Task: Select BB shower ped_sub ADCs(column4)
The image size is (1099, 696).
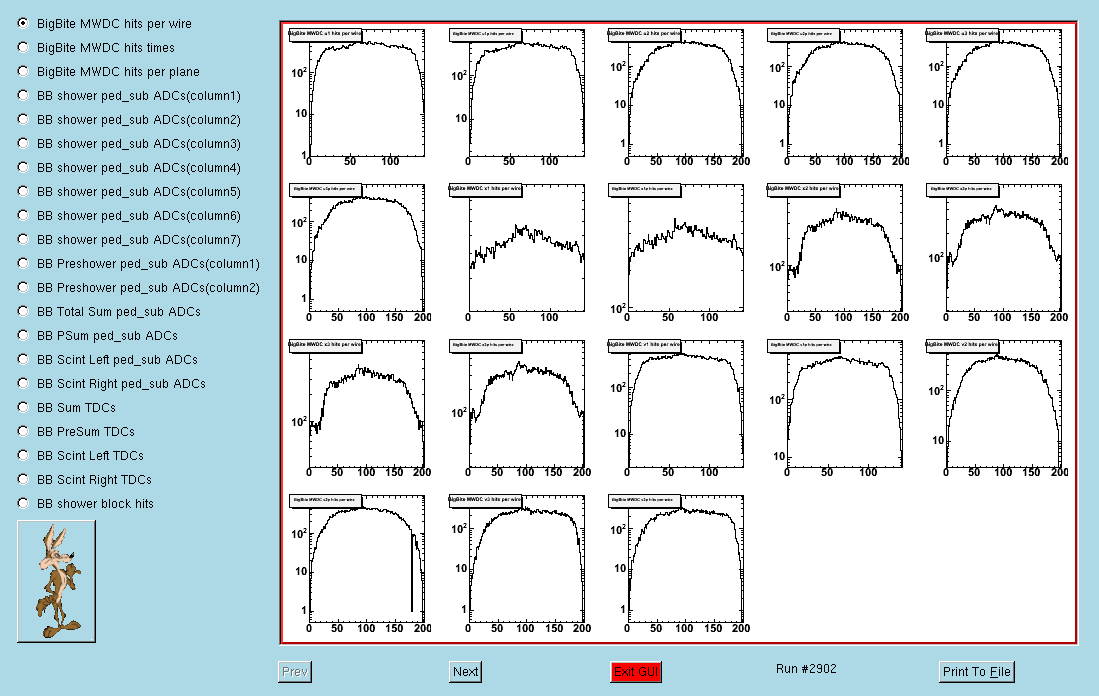Action: coord(23,167)
